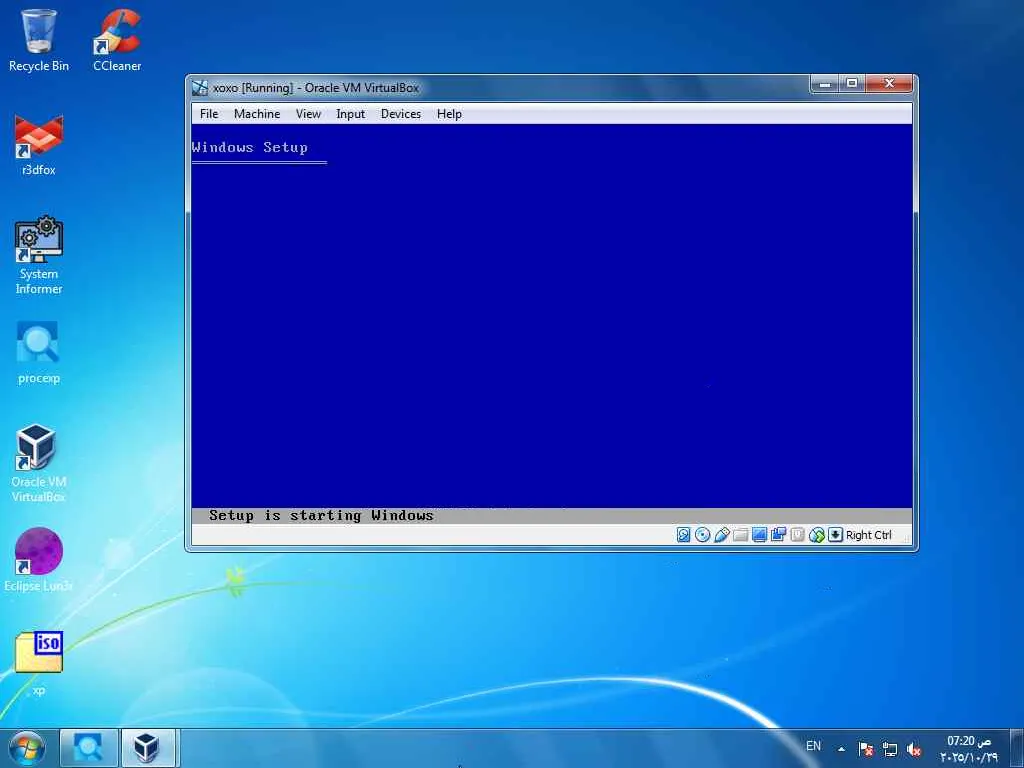Select the Recycle Bin desktop icon
This screenshot has width=1024, height=768.
[39, 39]
